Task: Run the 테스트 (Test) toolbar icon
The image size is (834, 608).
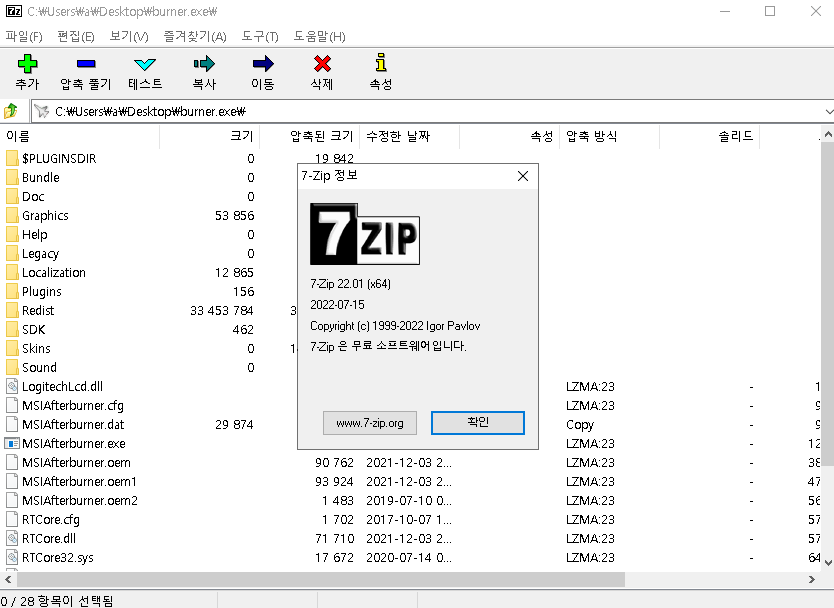Action: 145,64
